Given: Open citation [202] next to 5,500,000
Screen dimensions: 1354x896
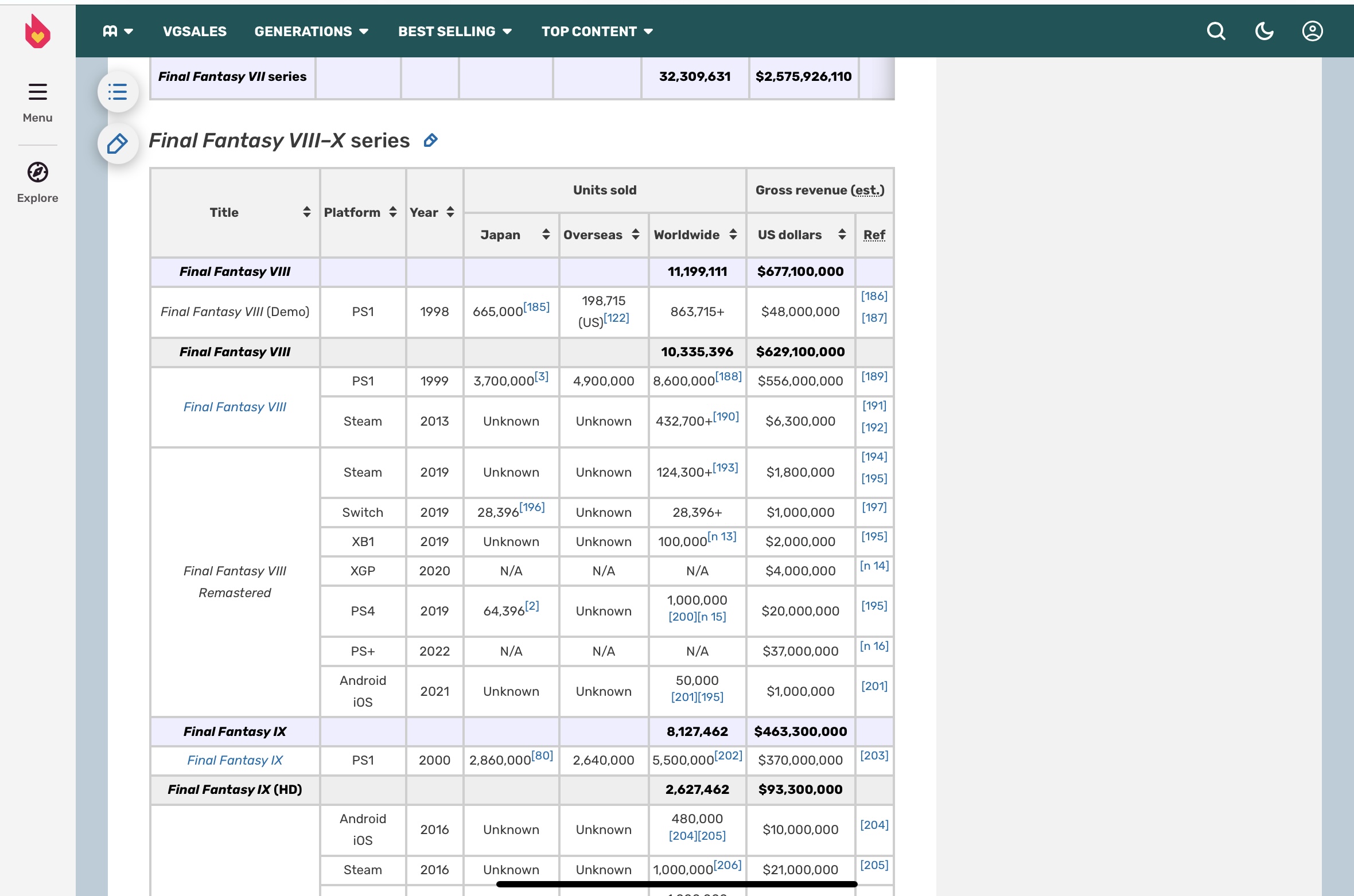Looking at the screenshot, I should 729,755.
